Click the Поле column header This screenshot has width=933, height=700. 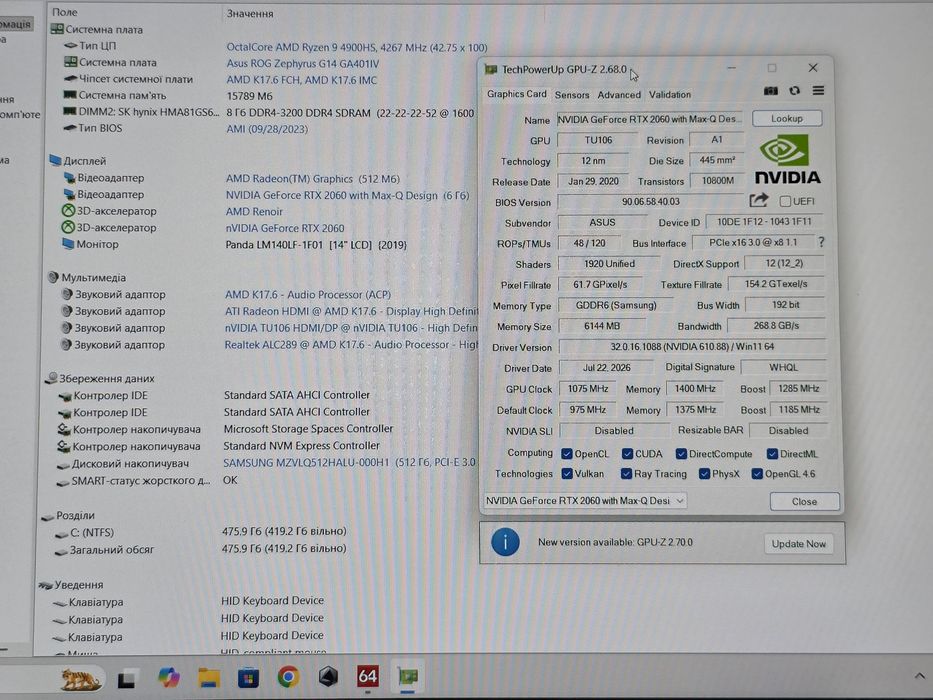pos(65,12)
